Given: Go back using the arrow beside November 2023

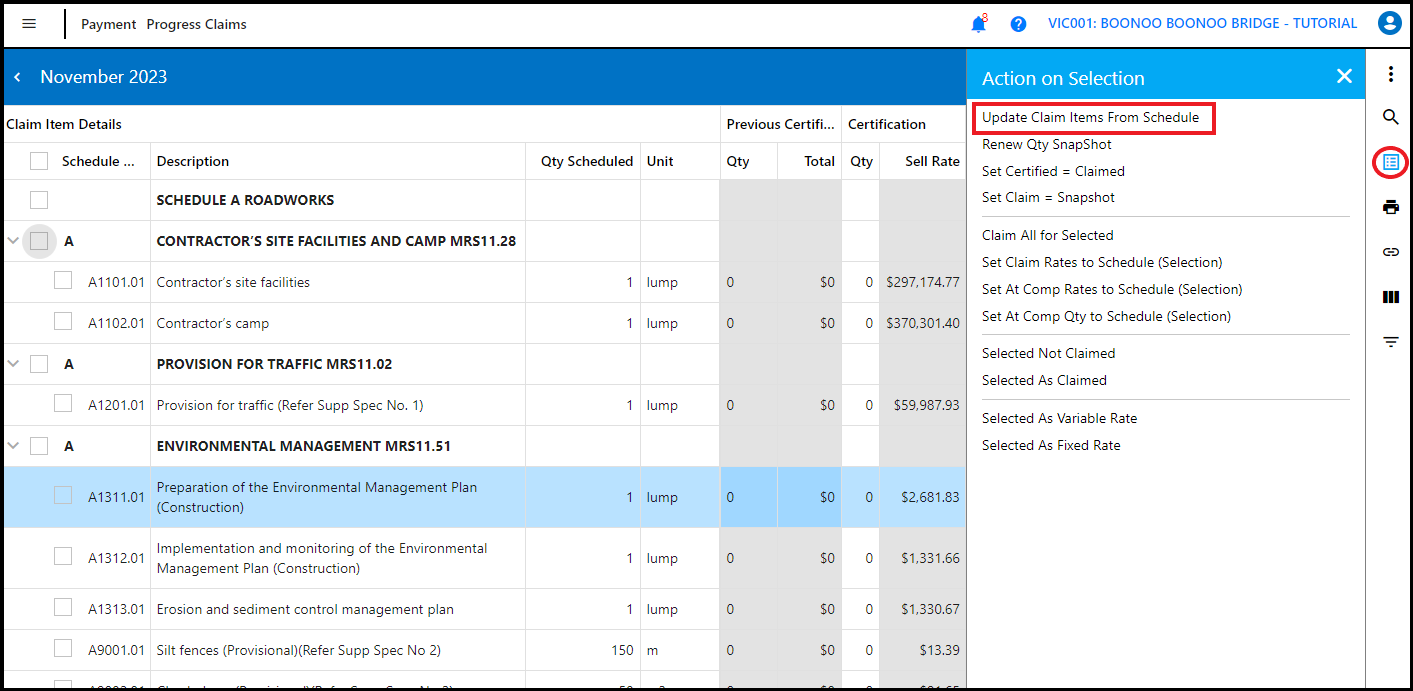Looking at the screenshot, I should (17, 77).
